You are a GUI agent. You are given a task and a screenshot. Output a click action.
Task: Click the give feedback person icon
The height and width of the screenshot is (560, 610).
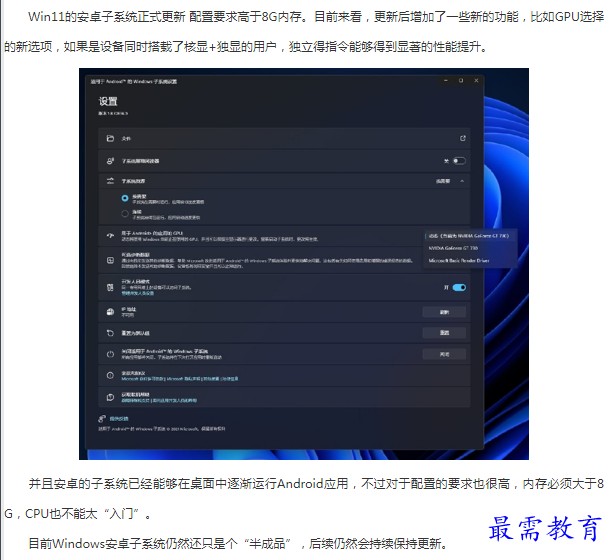102,418
